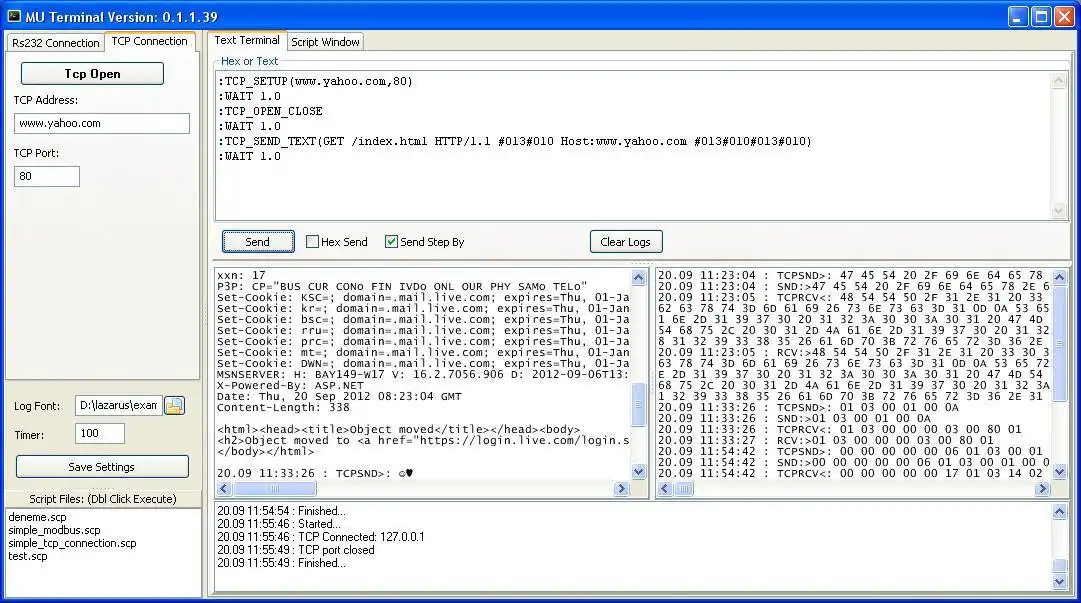Screen dimensions: 1081x603
Task: Click right arrow of text log horizontal scrollbar
Action: coord(621,489)
